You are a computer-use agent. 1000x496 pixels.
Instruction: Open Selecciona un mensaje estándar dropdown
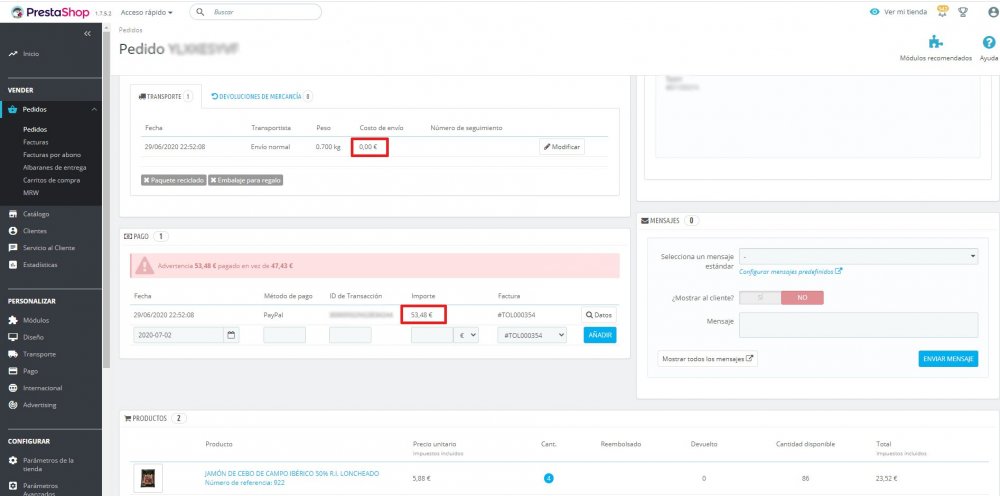coord(858,256)
